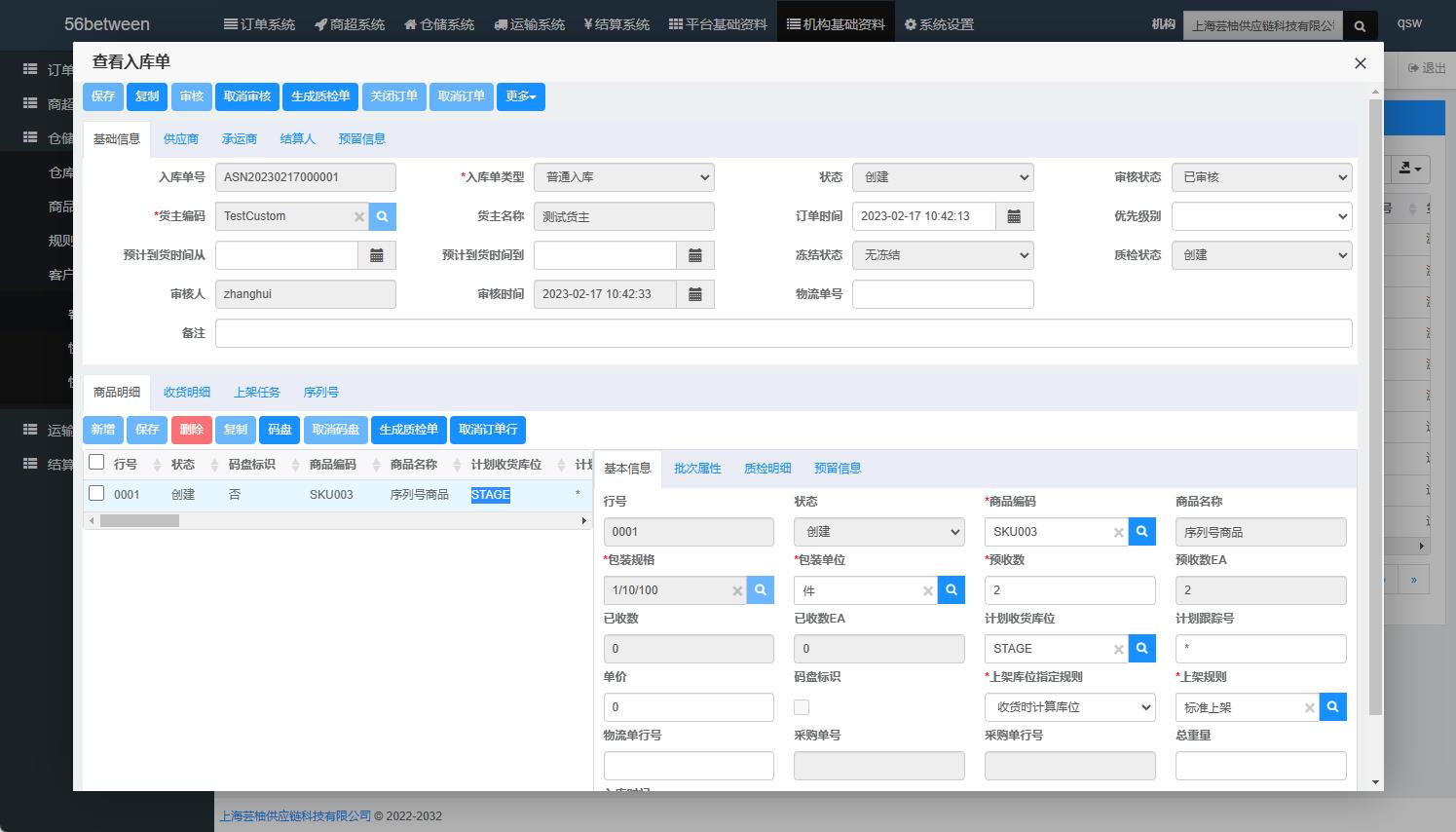Focus the 预收数 input field
Screen dimensions: 1456x832
1070,590
